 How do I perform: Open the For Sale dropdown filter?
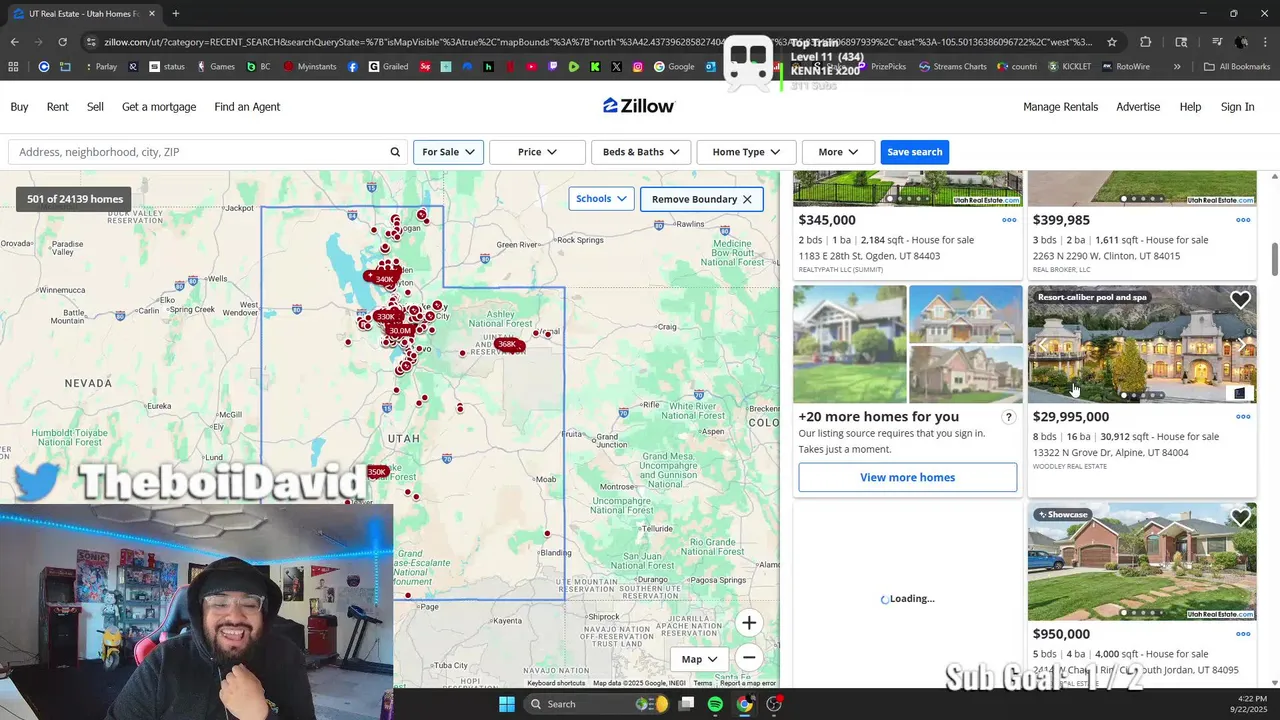coord(448,152)
